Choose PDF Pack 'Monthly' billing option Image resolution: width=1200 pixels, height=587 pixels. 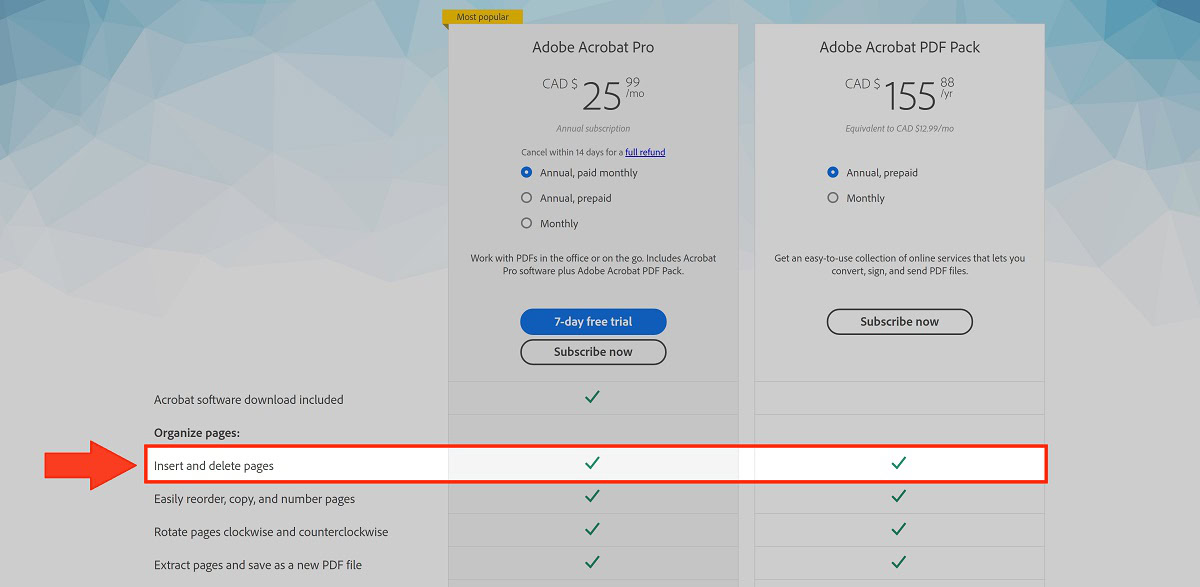click(x=833, y=198)
